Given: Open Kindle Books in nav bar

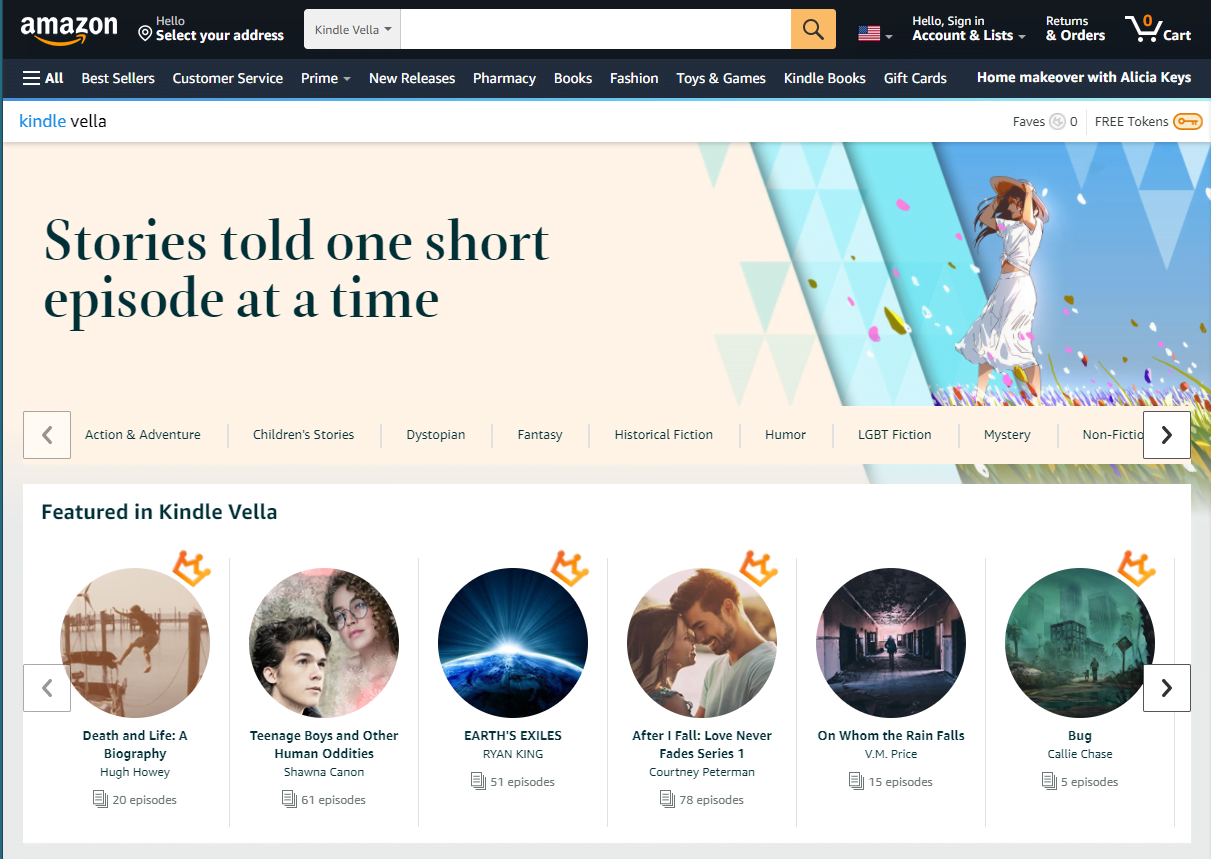Looking at the screenshot, I should click(x=825, y=78).
